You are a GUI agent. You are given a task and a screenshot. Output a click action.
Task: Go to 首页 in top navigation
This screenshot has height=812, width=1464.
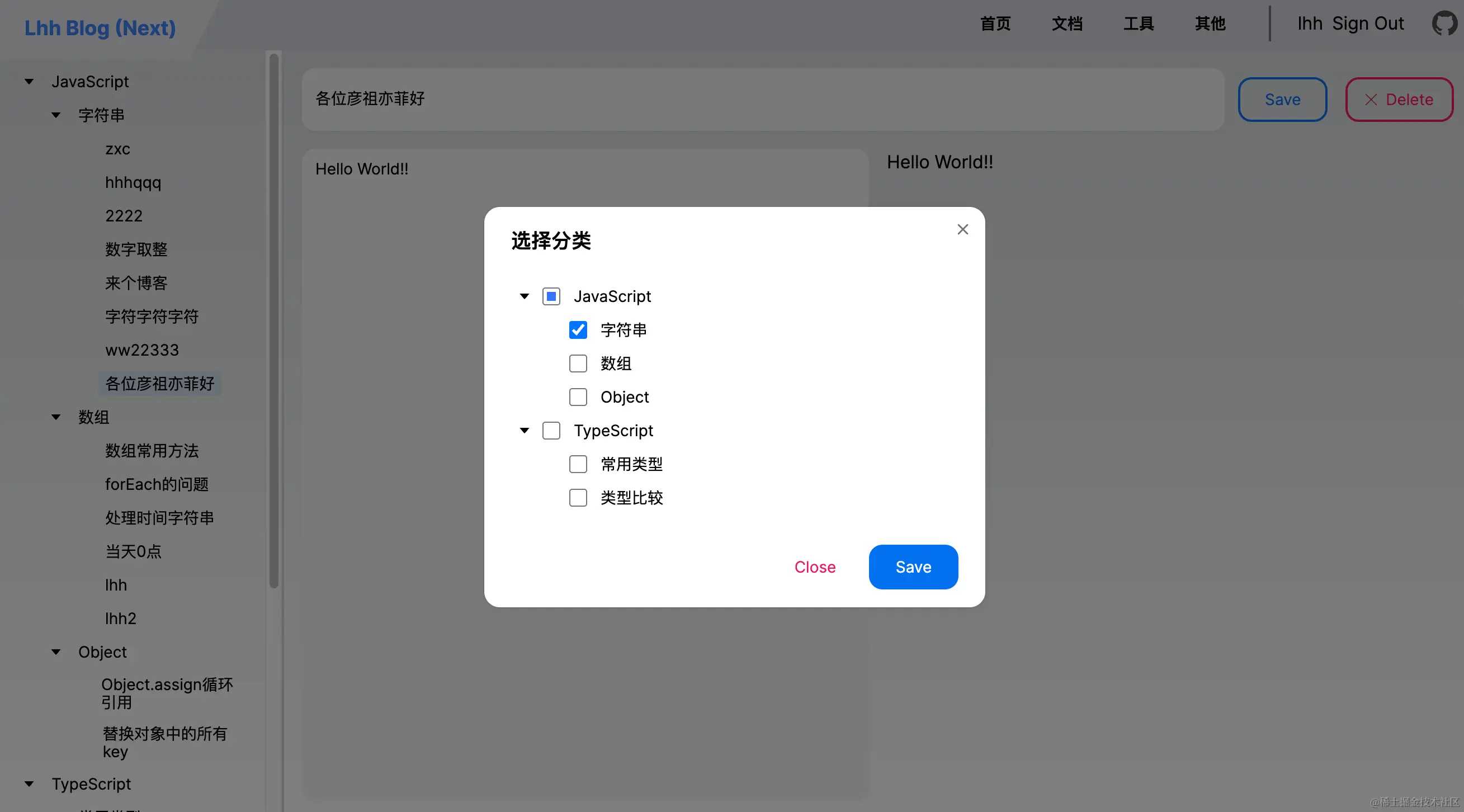coord(995,24)
